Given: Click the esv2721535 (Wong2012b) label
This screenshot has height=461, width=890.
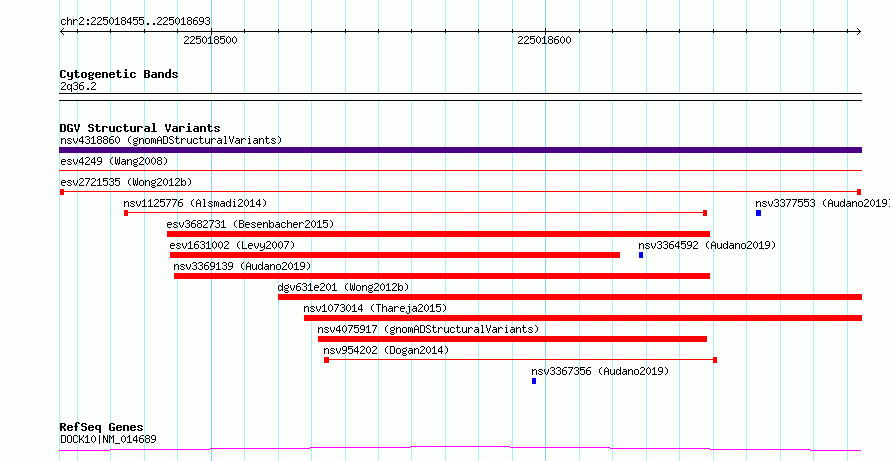Looking at the screenshot, I should click(126, 182).
